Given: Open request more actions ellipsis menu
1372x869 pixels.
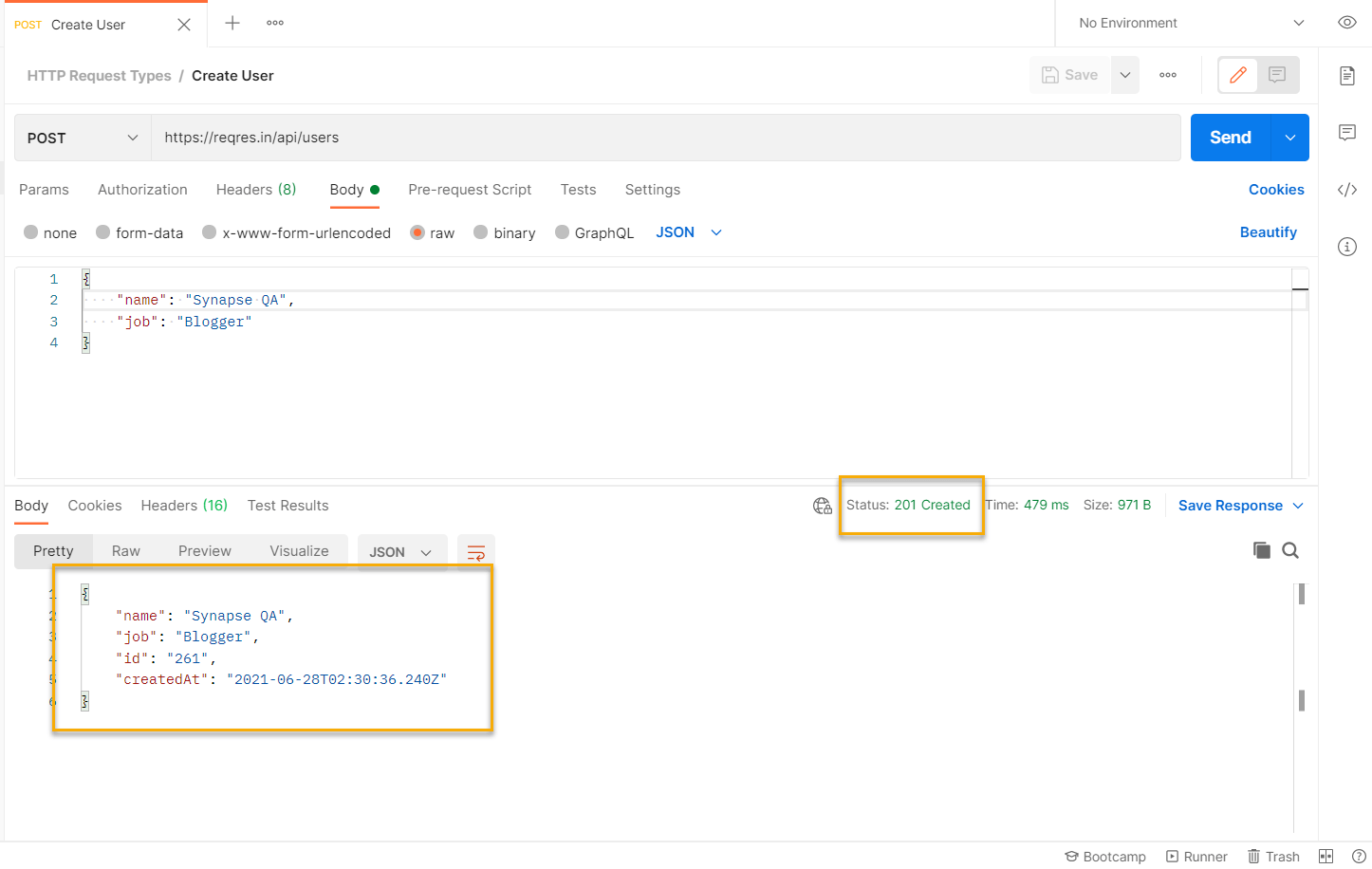Looking at the screenshot, I should click(x=1168, y=75).
